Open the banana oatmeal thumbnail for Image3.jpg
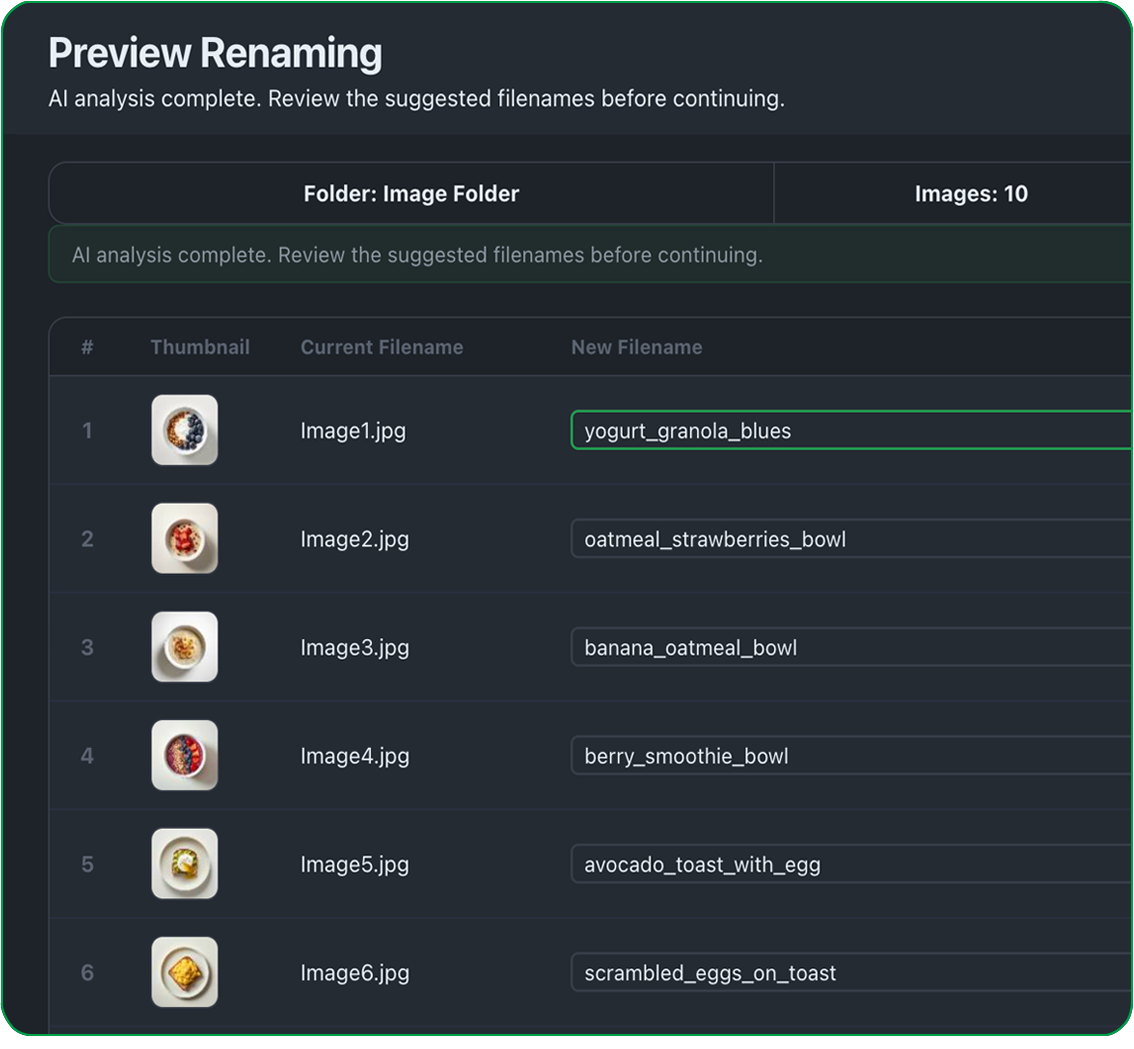Viewport: 1134px width, 1049px height. (x=184, y=647)
